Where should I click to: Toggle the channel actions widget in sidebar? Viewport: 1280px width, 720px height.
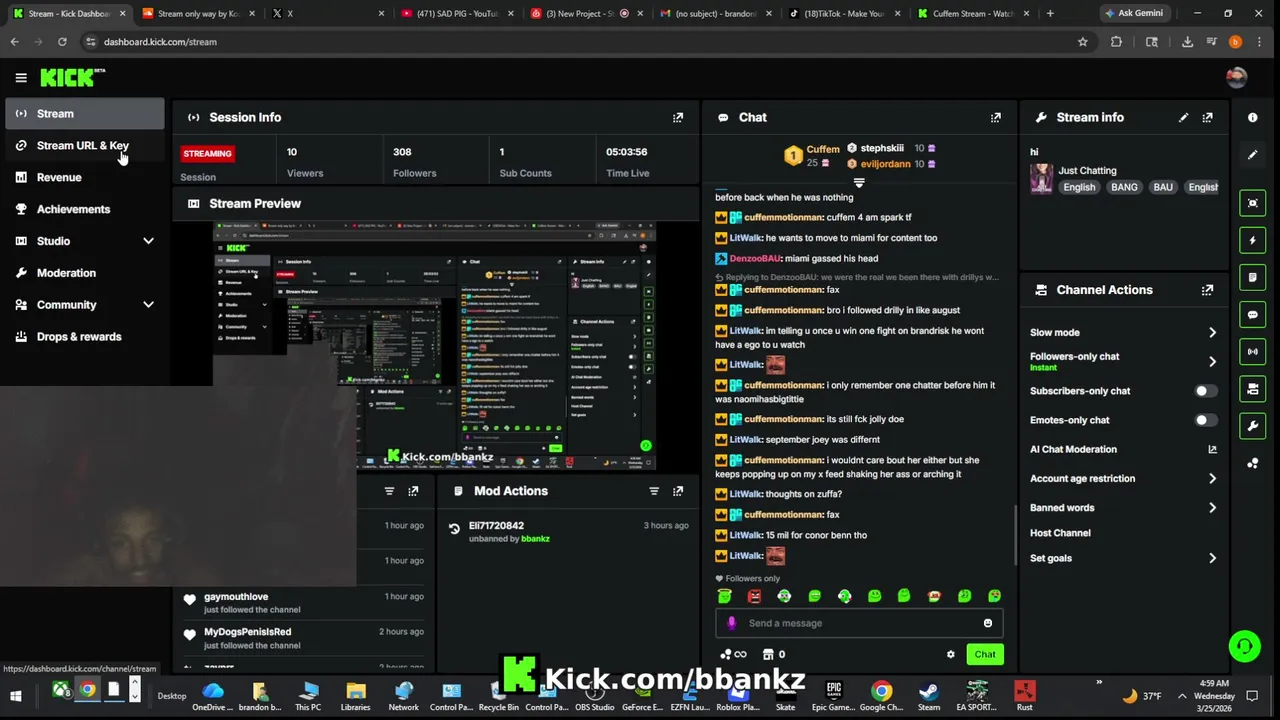pos(1253,388)
